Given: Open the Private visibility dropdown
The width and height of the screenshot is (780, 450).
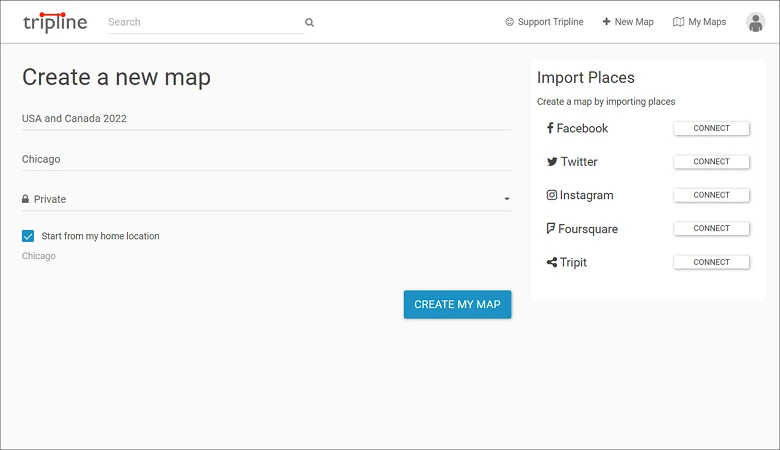Looking at the screenshot, I should (x=266, y=199).
